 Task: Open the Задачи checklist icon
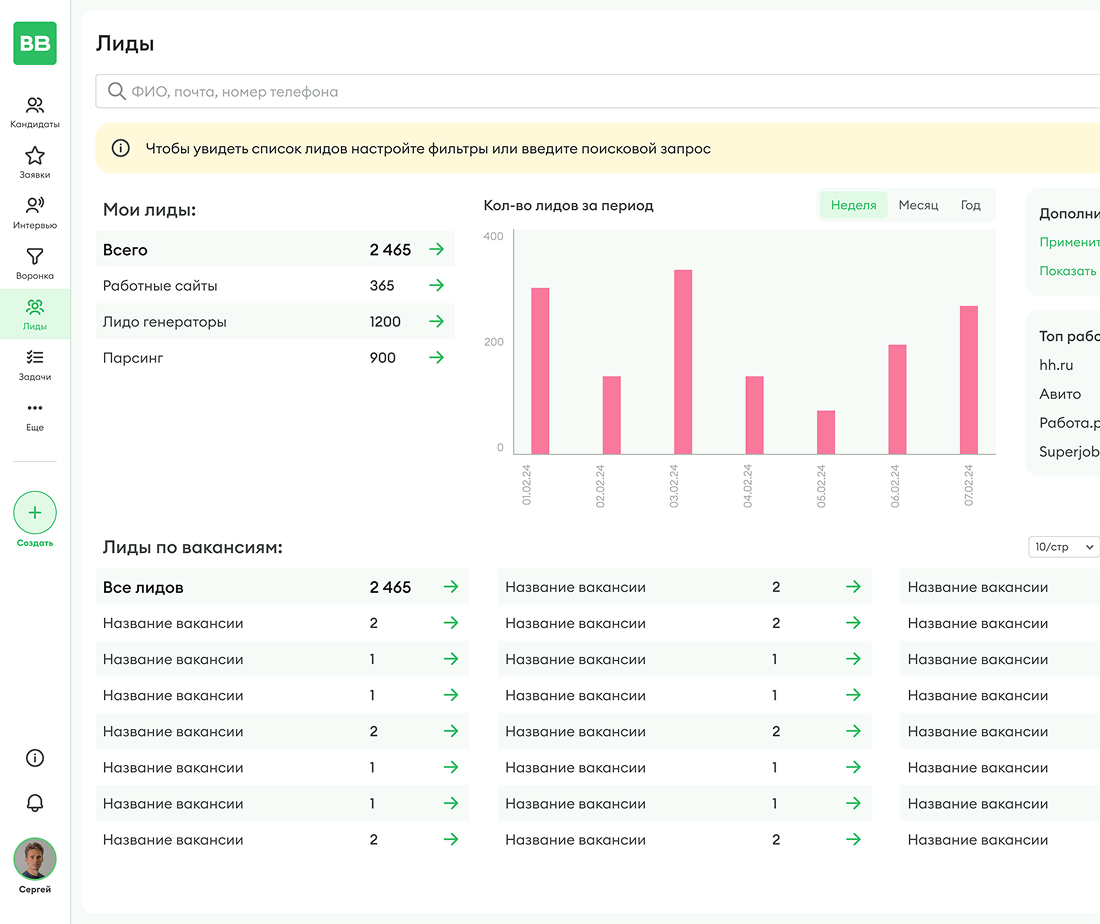tap(34, 357)
